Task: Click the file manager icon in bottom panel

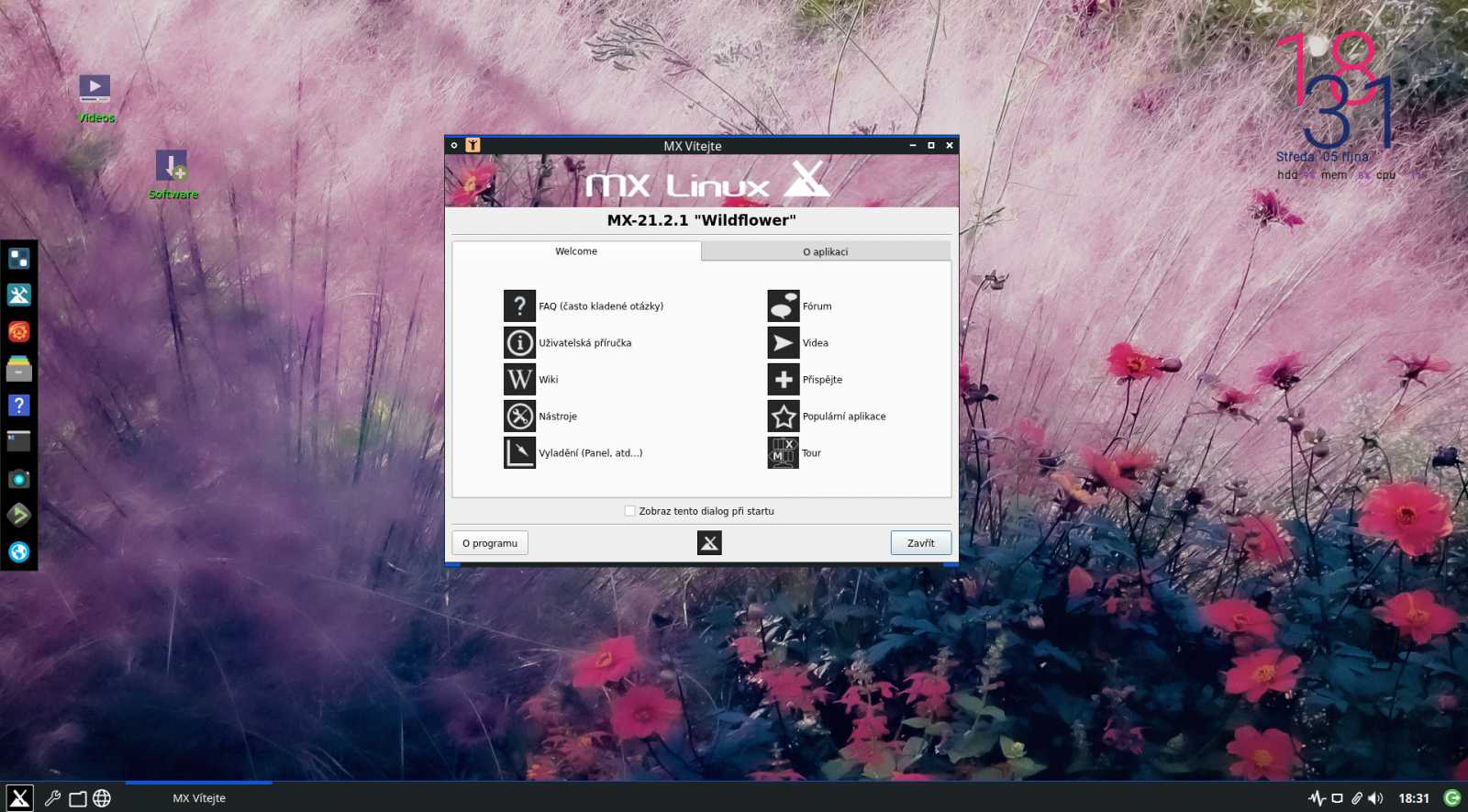Action: 78,798
